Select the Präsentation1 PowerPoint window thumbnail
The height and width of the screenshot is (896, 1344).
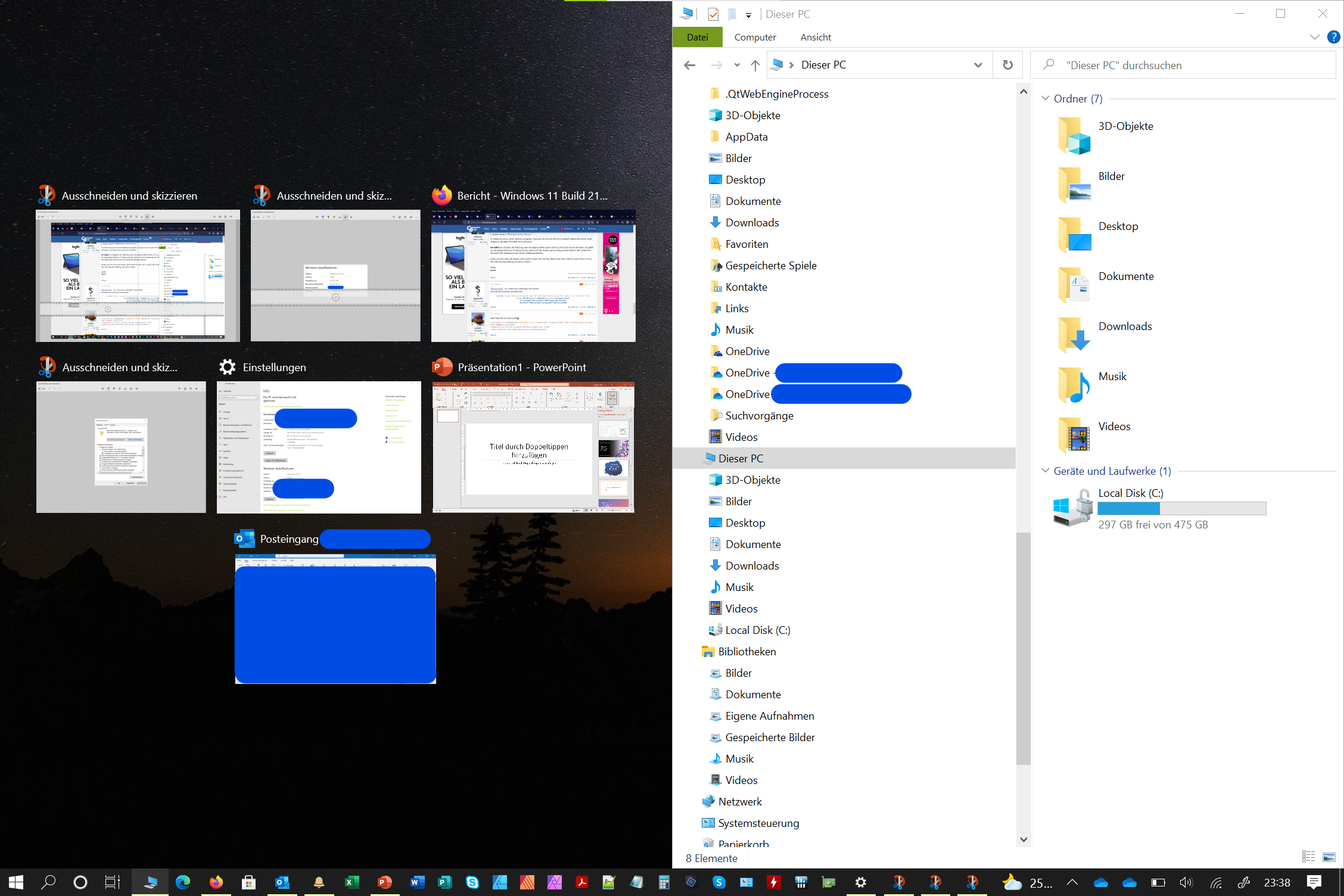533,447
